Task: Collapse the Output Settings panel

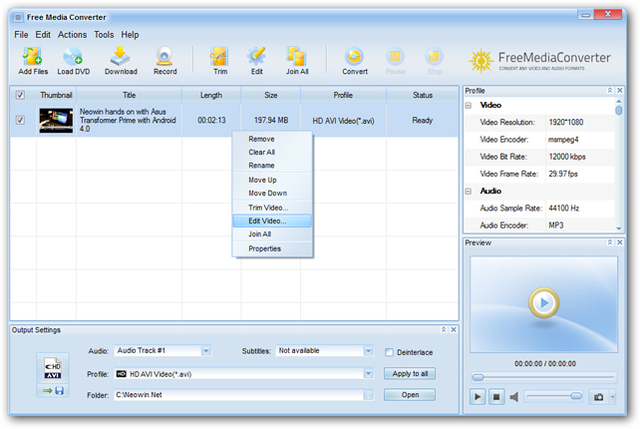Action: click(444, 329)
